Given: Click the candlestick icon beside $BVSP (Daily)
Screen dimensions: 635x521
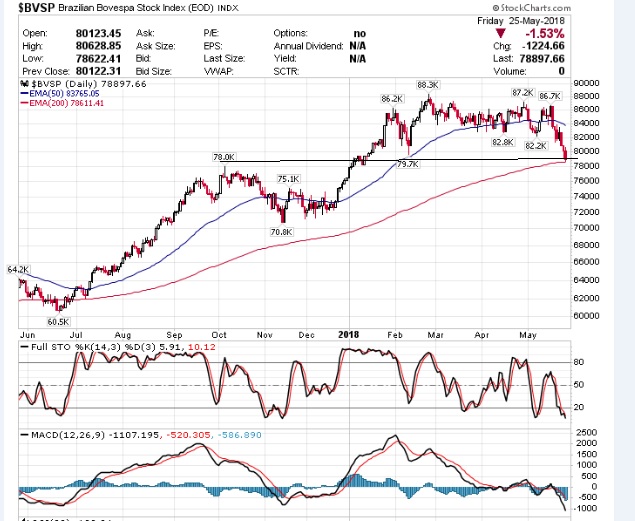Looking at the screenshot, I should [24, 84].
